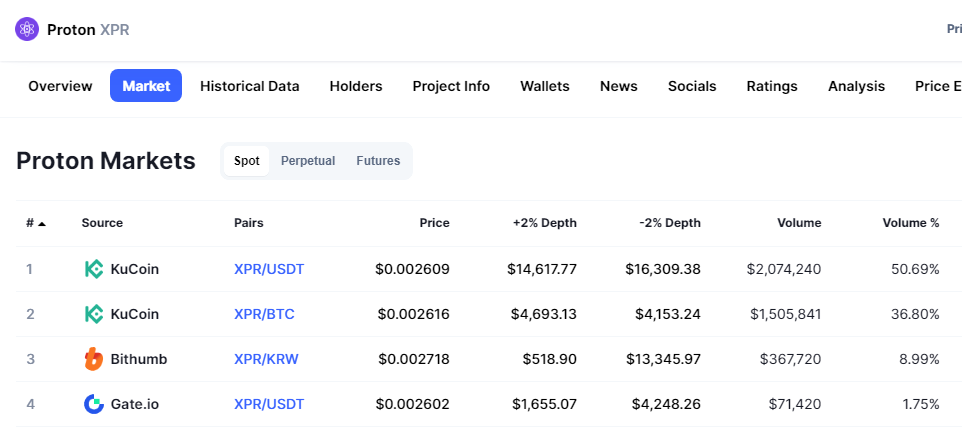
Task: Click the volume value $1,505,841
Action: [x=785, y=314]
